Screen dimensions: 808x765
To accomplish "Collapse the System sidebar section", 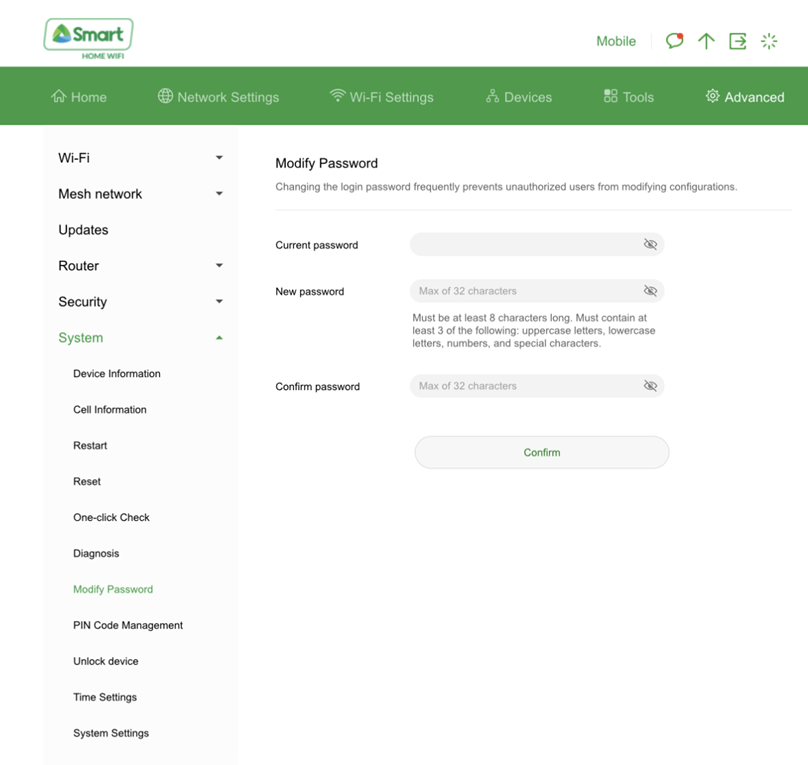I will point(219,338).
